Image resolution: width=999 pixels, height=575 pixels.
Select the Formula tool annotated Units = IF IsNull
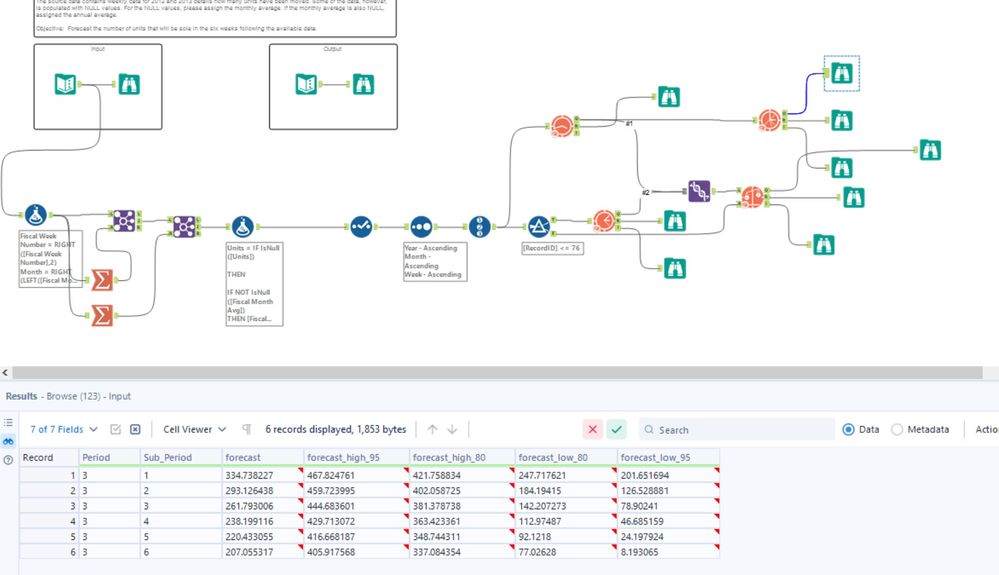coord(242,227)
